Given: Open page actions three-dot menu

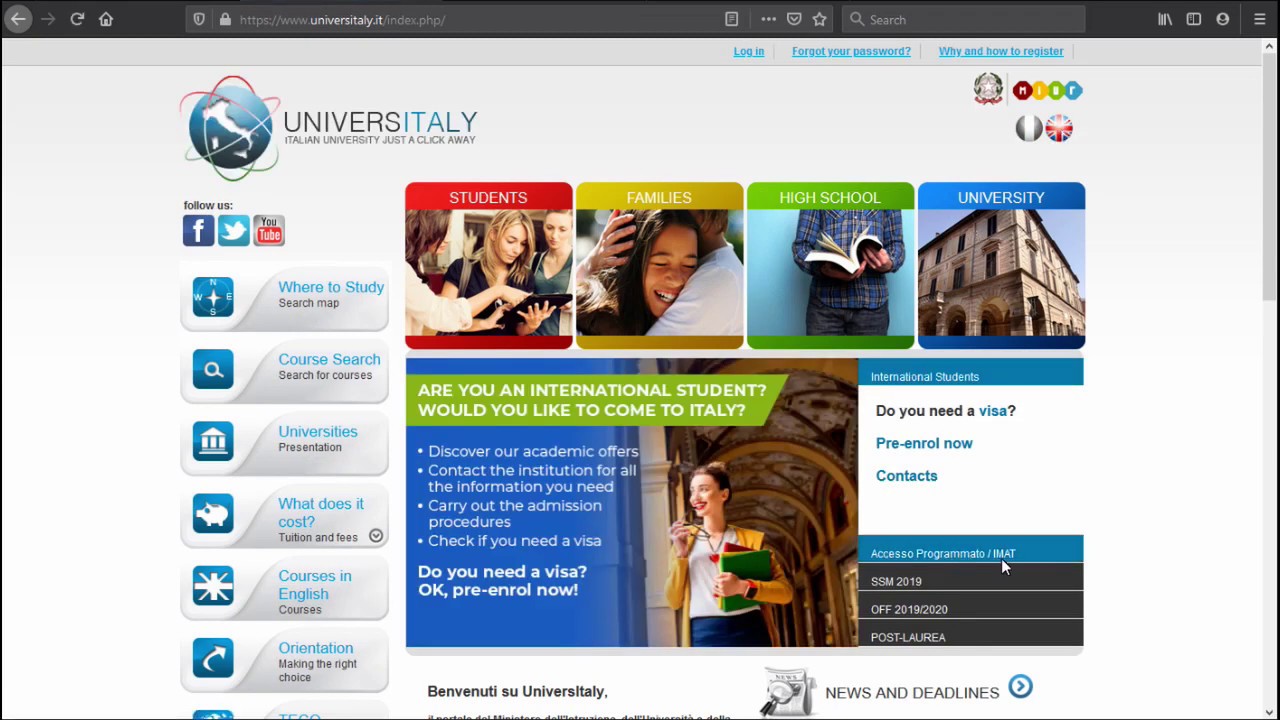Looking at the screenshot, I should tap(768, 19).
